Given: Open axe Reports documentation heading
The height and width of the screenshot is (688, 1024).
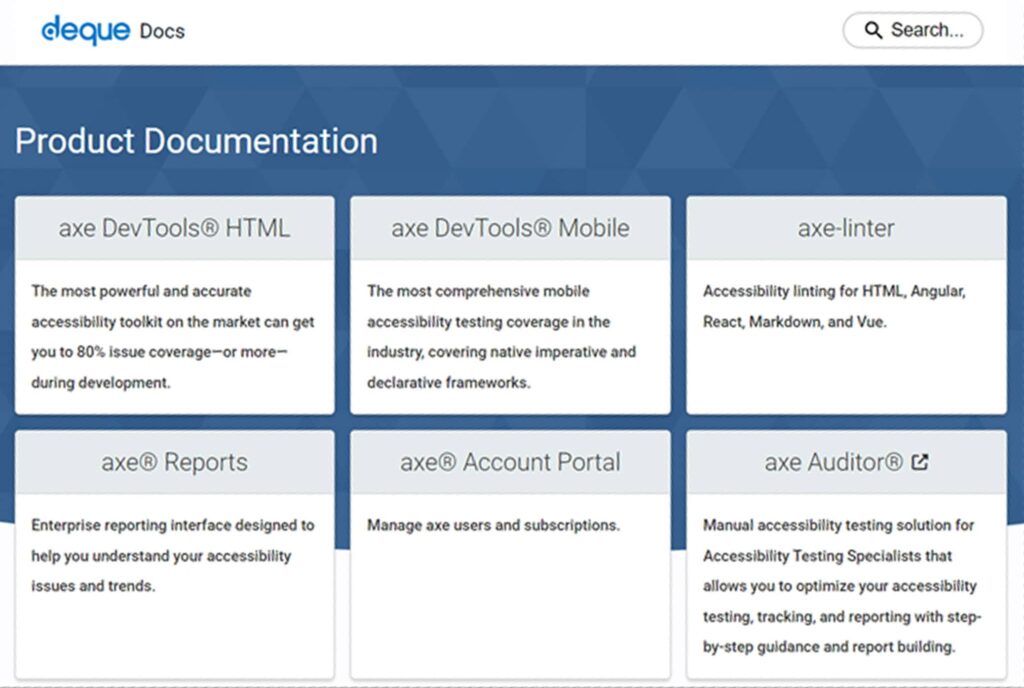Looking at the screenshot, I should point(174,462).
